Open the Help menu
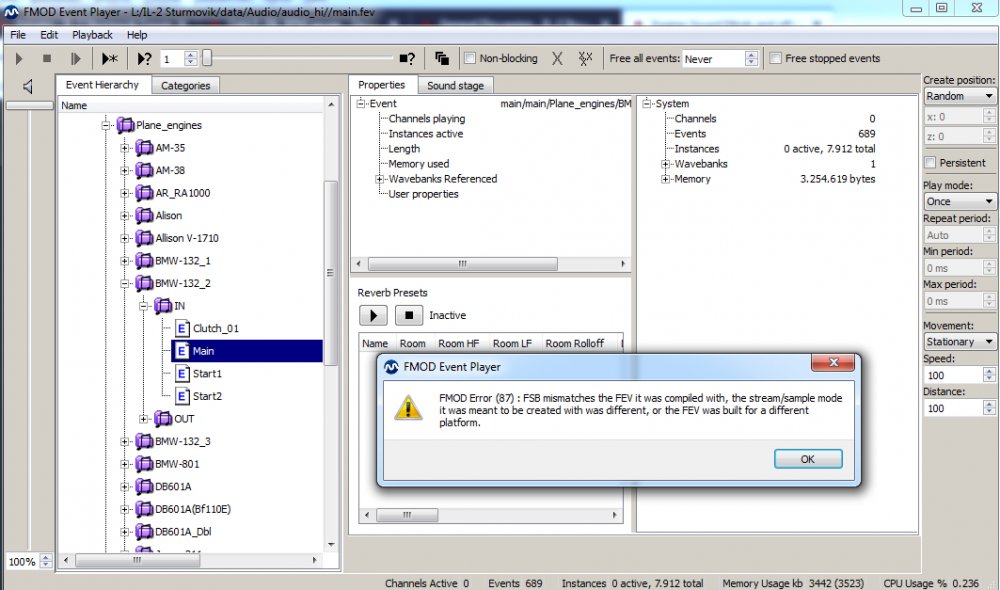1000x590 pixels. pyautogui.click(x=136, y=35)
